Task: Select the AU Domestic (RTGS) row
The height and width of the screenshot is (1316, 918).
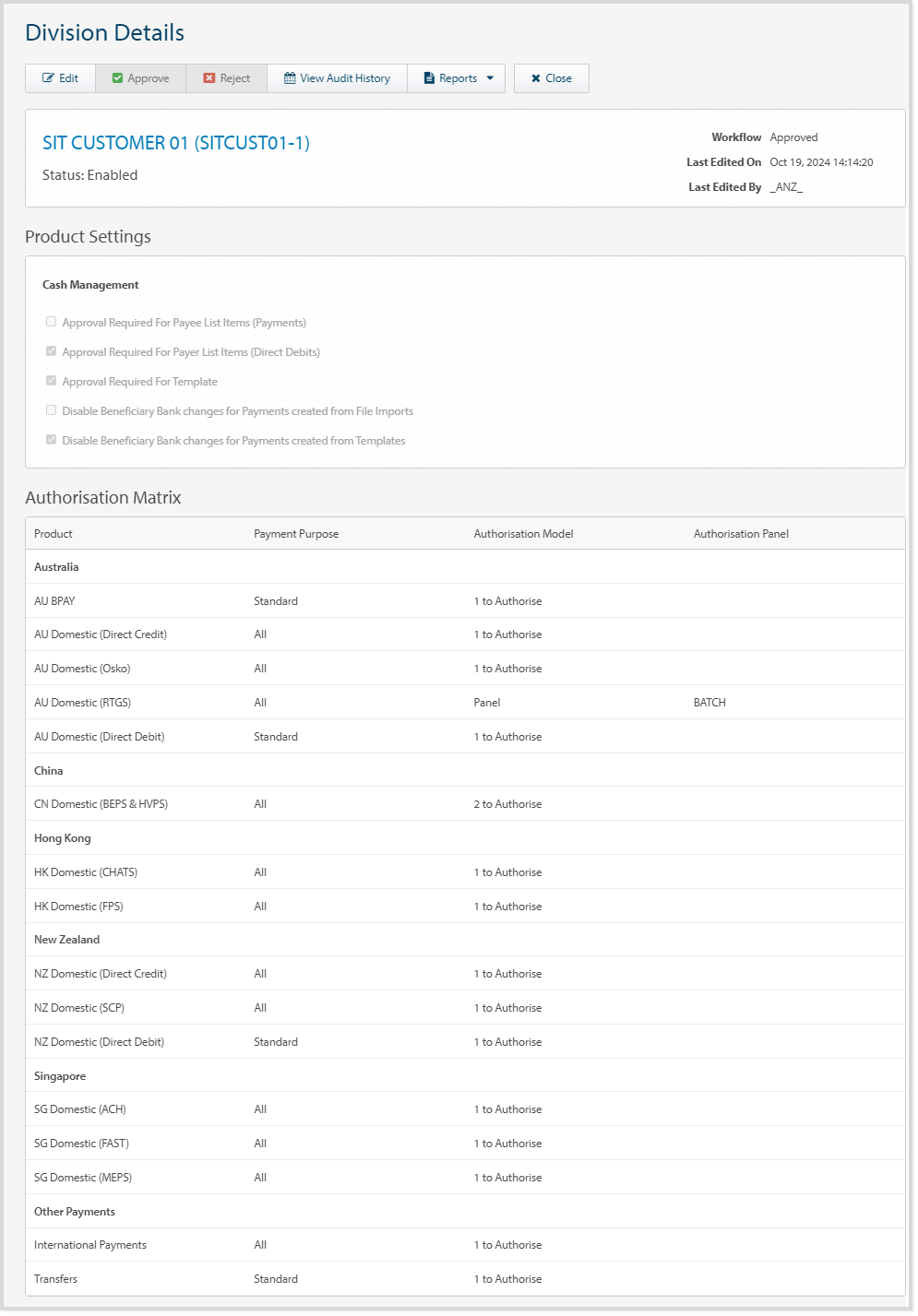Action: (x=369, y=702)
